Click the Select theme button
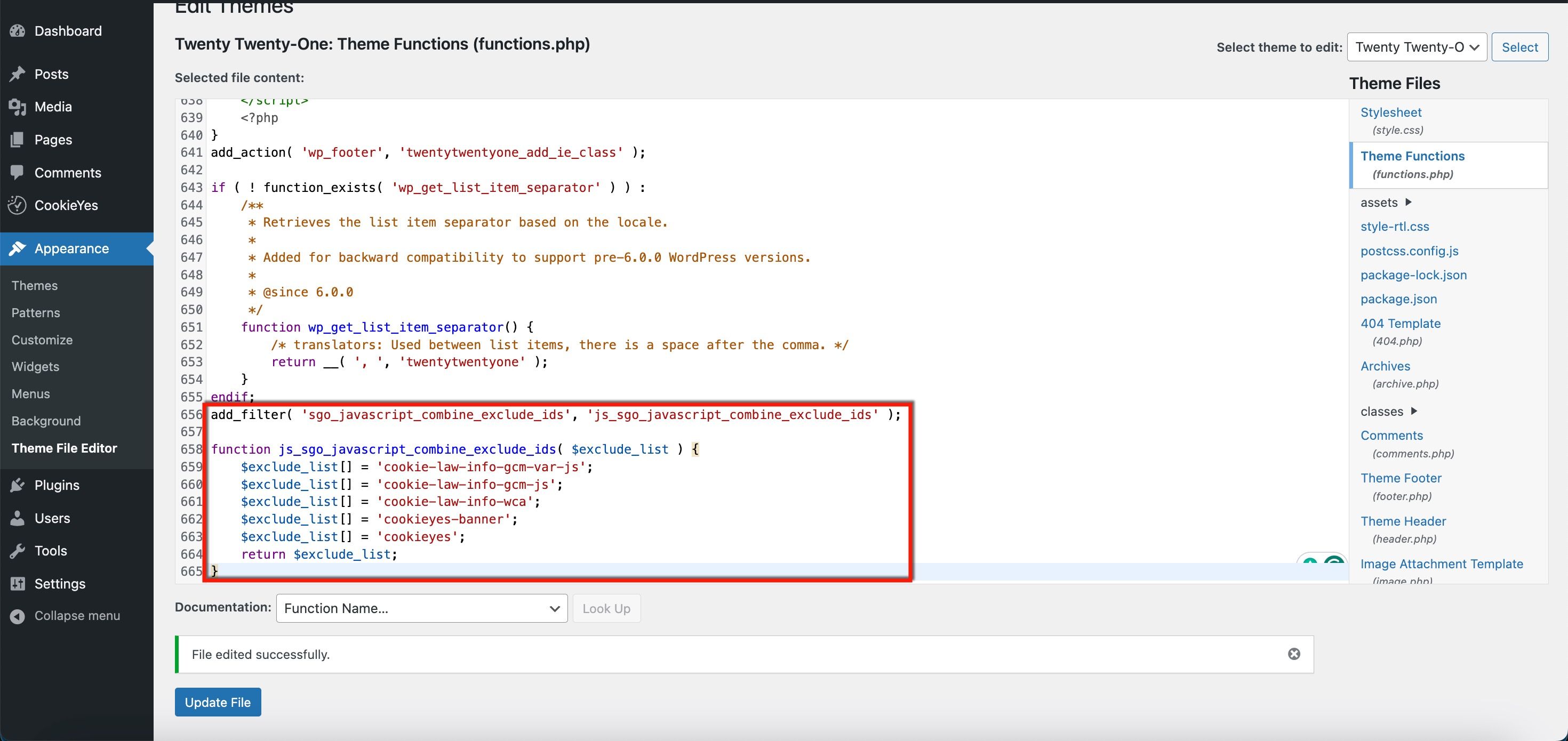 click(1520, 47)
